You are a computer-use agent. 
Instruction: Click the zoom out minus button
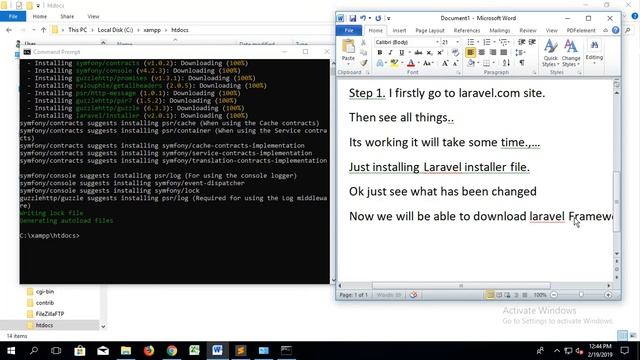(x=554, y=295)
